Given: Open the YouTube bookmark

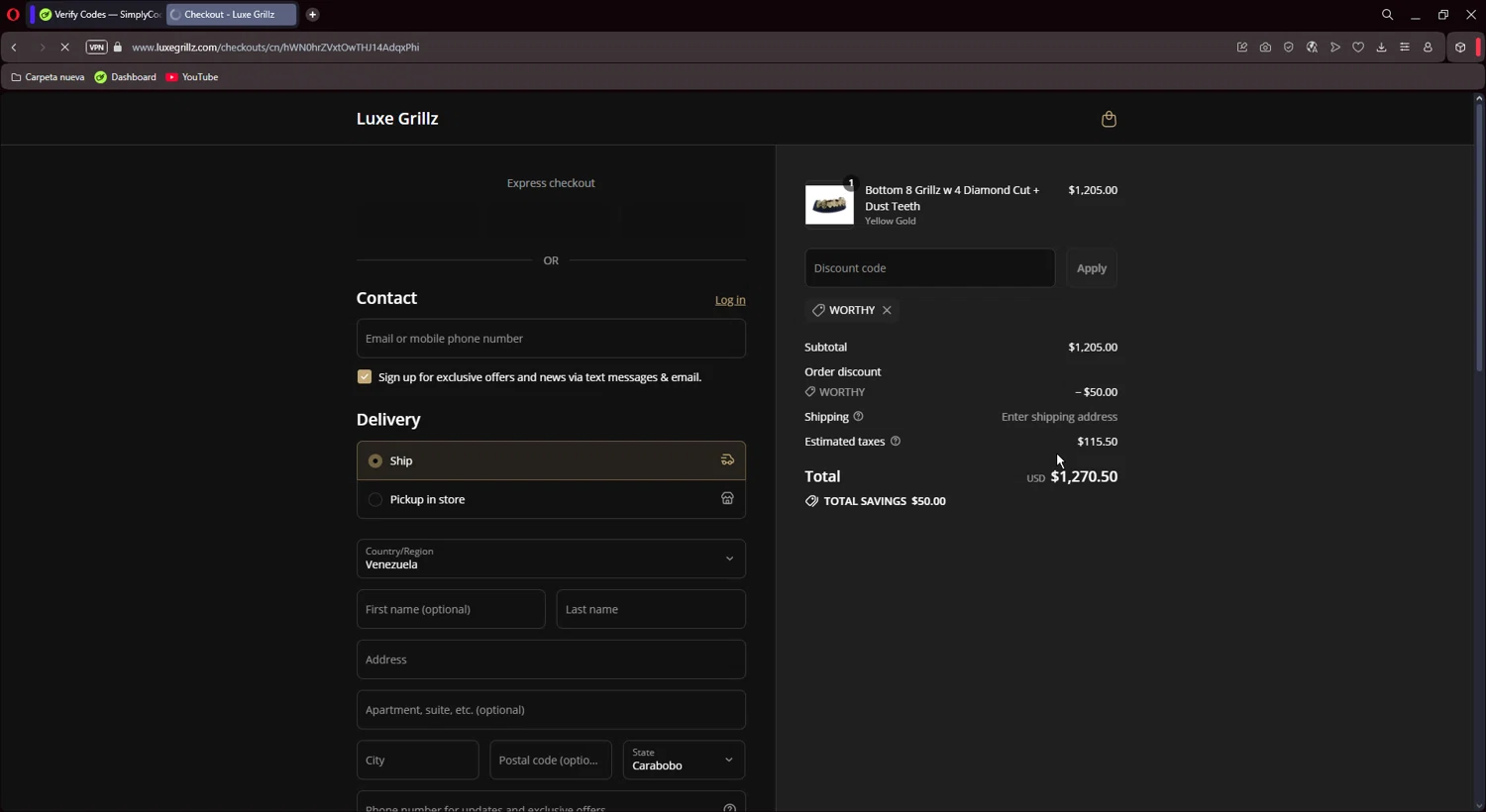Looking at the screenshot, I should coord(192,77).
